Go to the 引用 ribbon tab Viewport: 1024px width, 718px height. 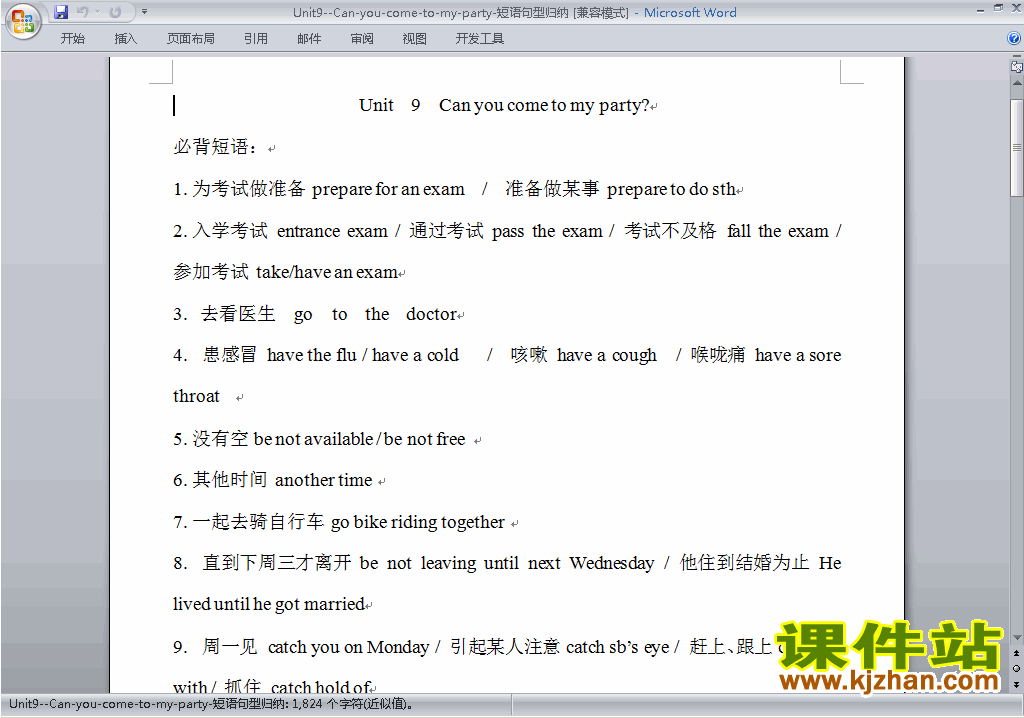pos(256,39)
